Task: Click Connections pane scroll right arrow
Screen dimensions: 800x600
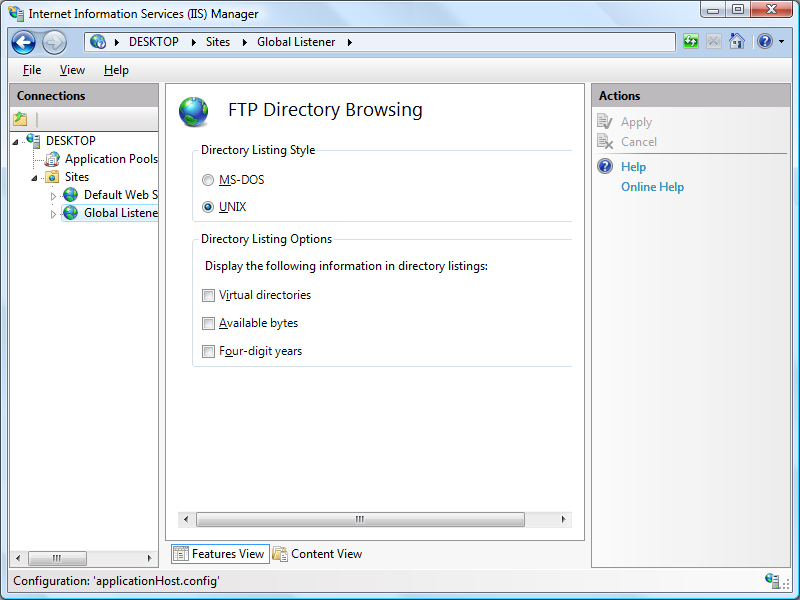Action: 149,558
